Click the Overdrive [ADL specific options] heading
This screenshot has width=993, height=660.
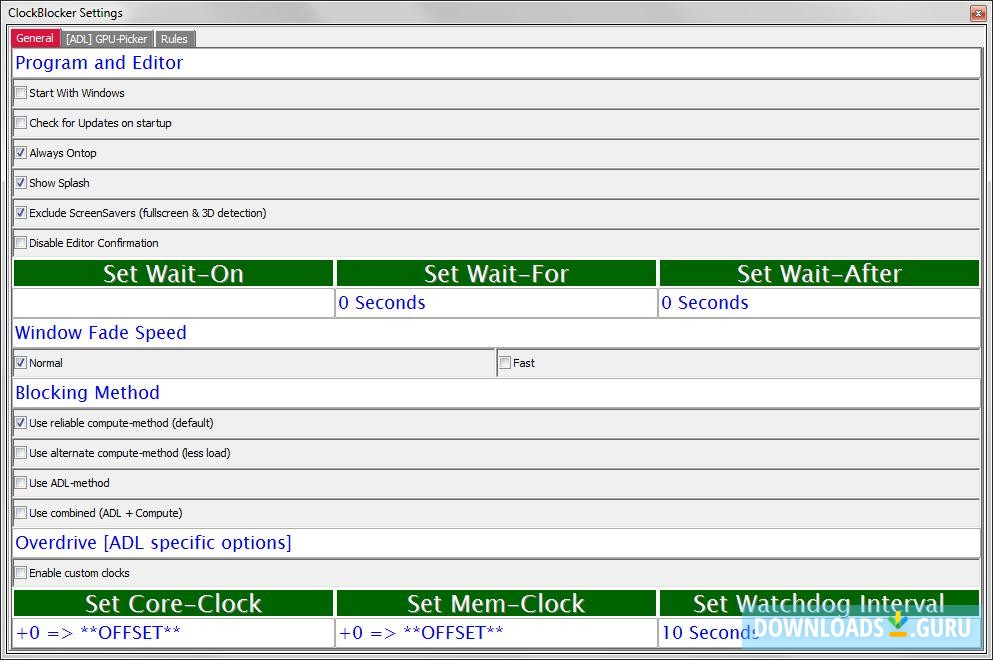153,543
